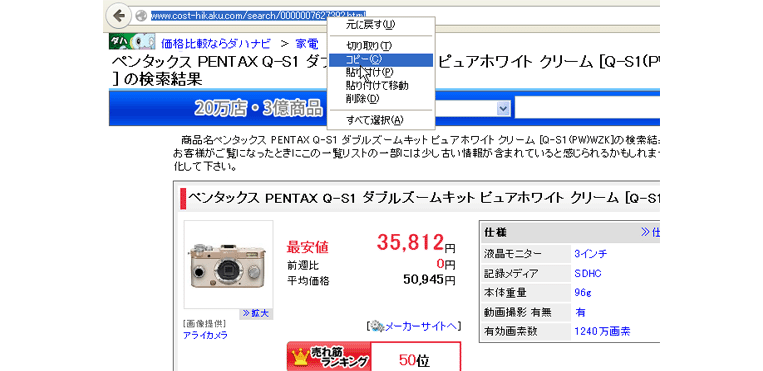The height and width of the screenshot is (371, 763).
Task: Click the maker site icon with magnifier
Action: 376,326
